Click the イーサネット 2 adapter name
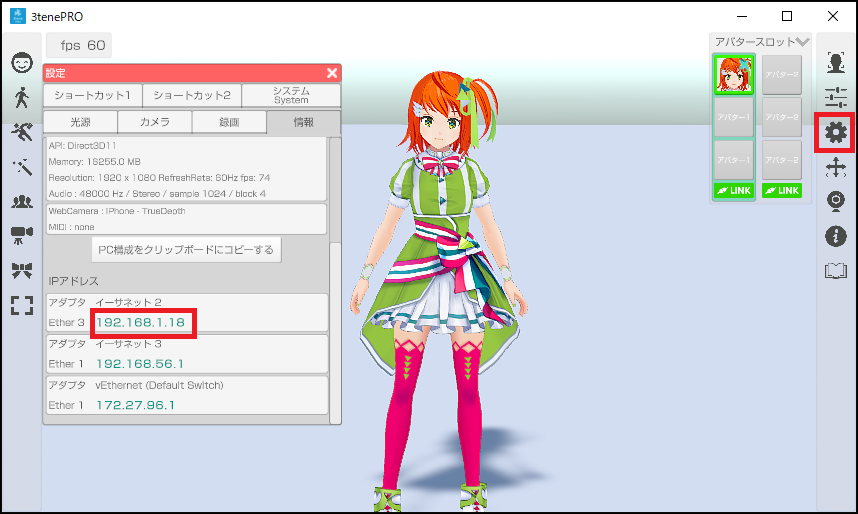 (x=129, y=302)
